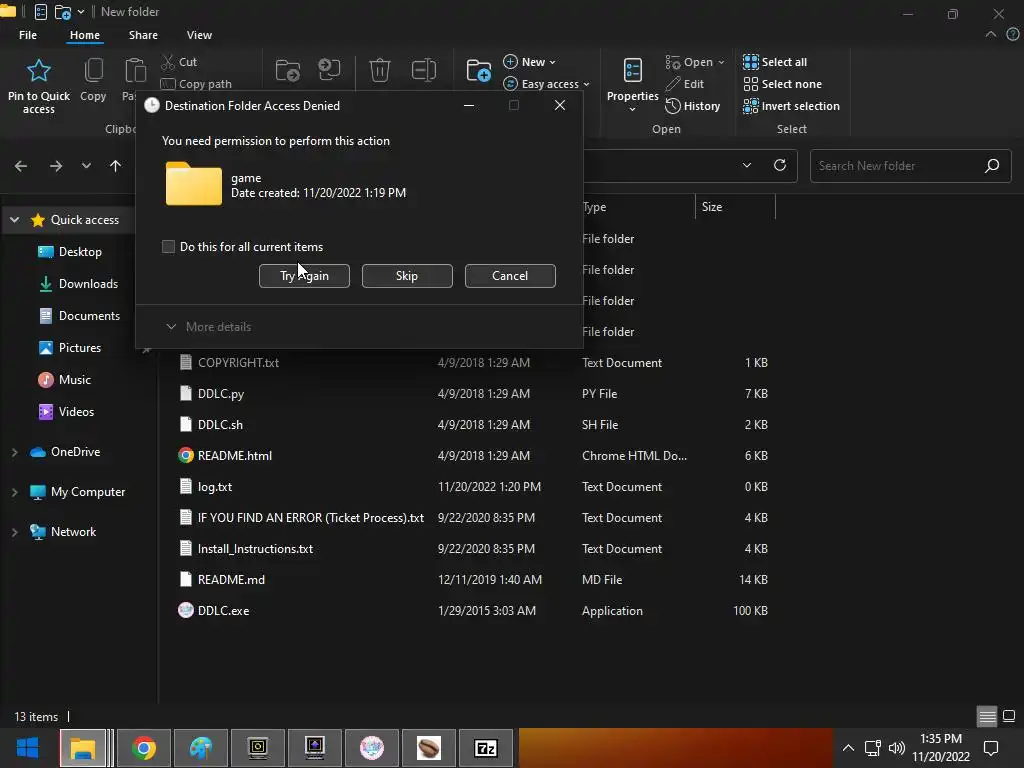The image size is (1024, 768).
Task: Click the Move to folder icon
Action: pyautogui.click(x=287, y=70)
